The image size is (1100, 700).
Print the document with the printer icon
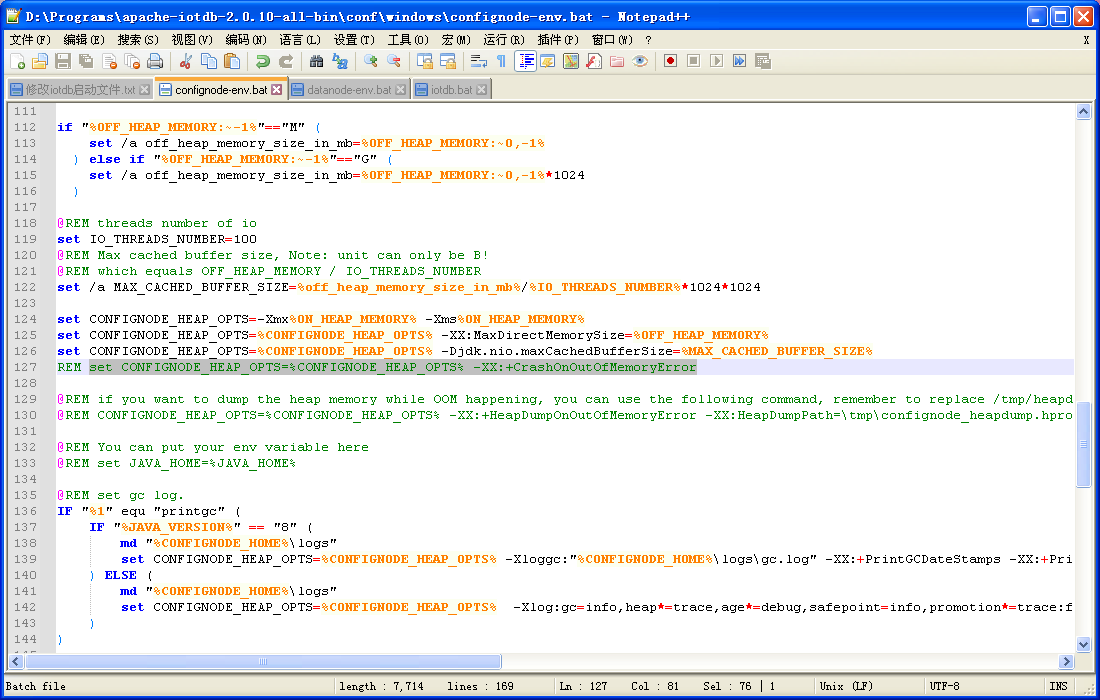tap(155, 62)
